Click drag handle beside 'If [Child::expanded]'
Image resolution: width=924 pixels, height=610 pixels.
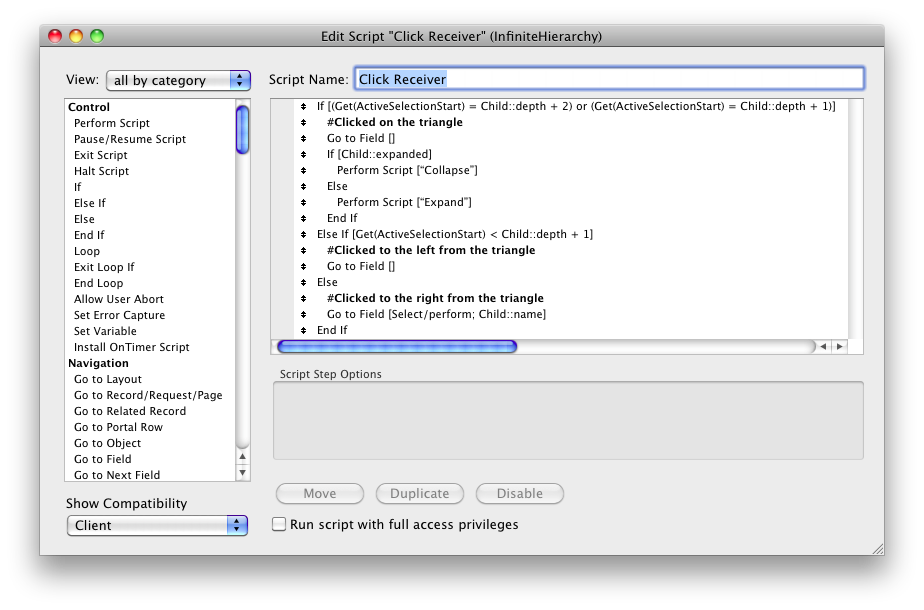(303, 154)
